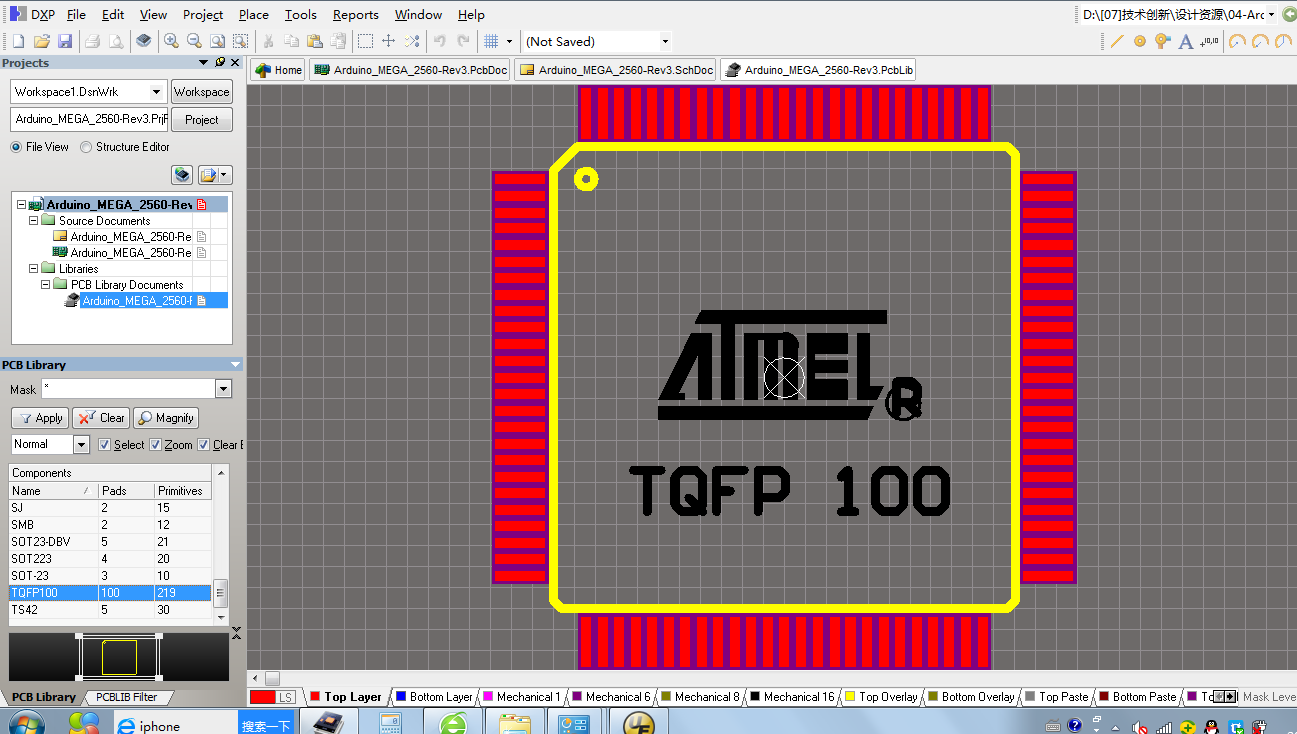Select the Place Pad tool

click(x=1140, y=41)
